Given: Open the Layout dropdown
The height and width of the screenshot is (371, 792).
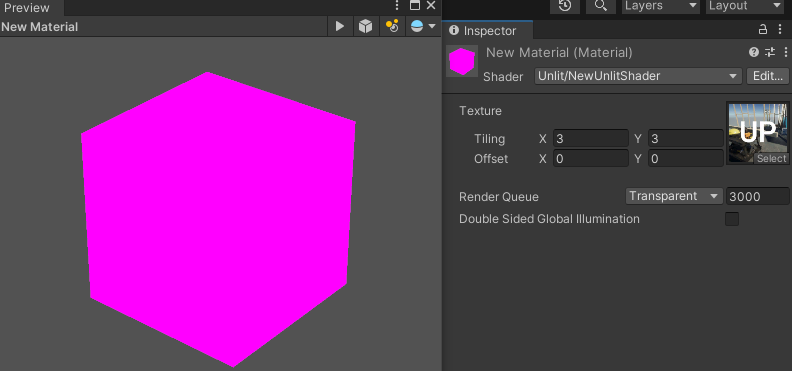Looking at the screenshot, I should (x=745, y=6).
